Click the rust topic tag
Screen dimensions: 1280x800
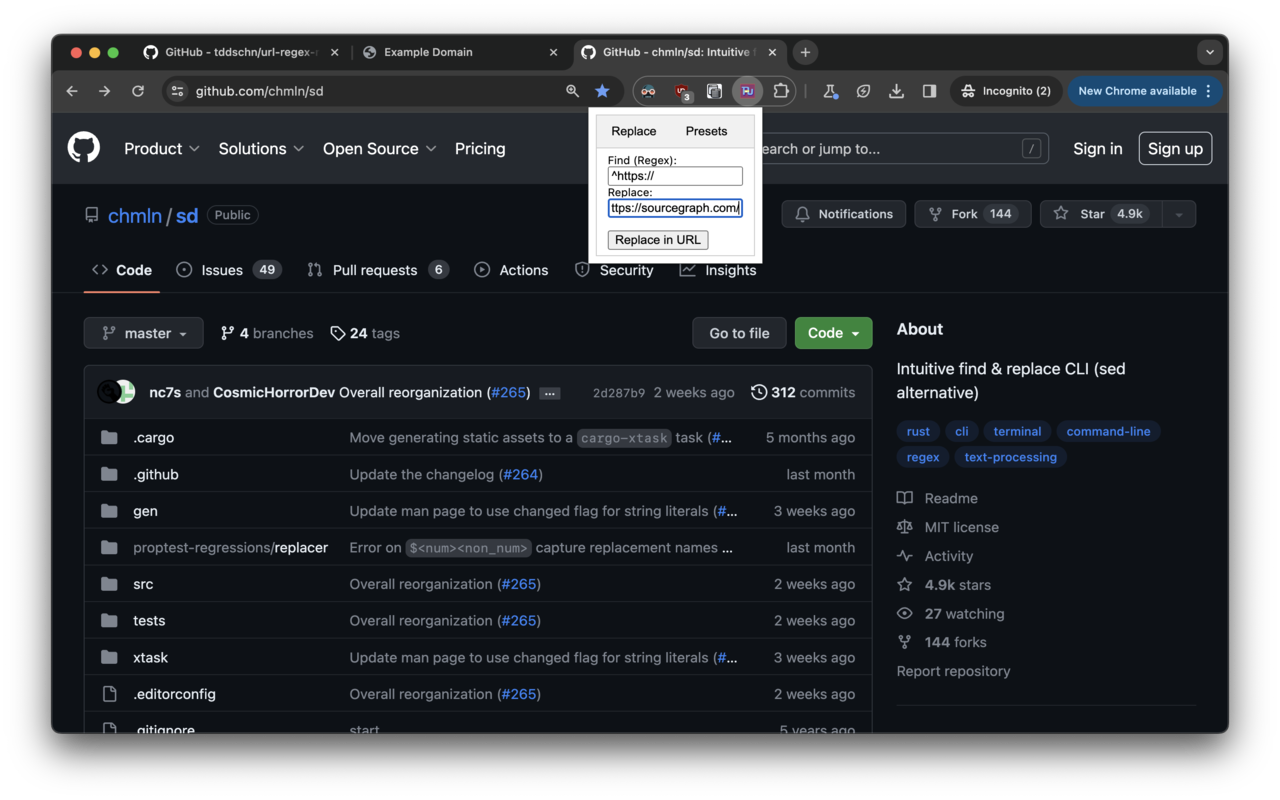(918, 431)
